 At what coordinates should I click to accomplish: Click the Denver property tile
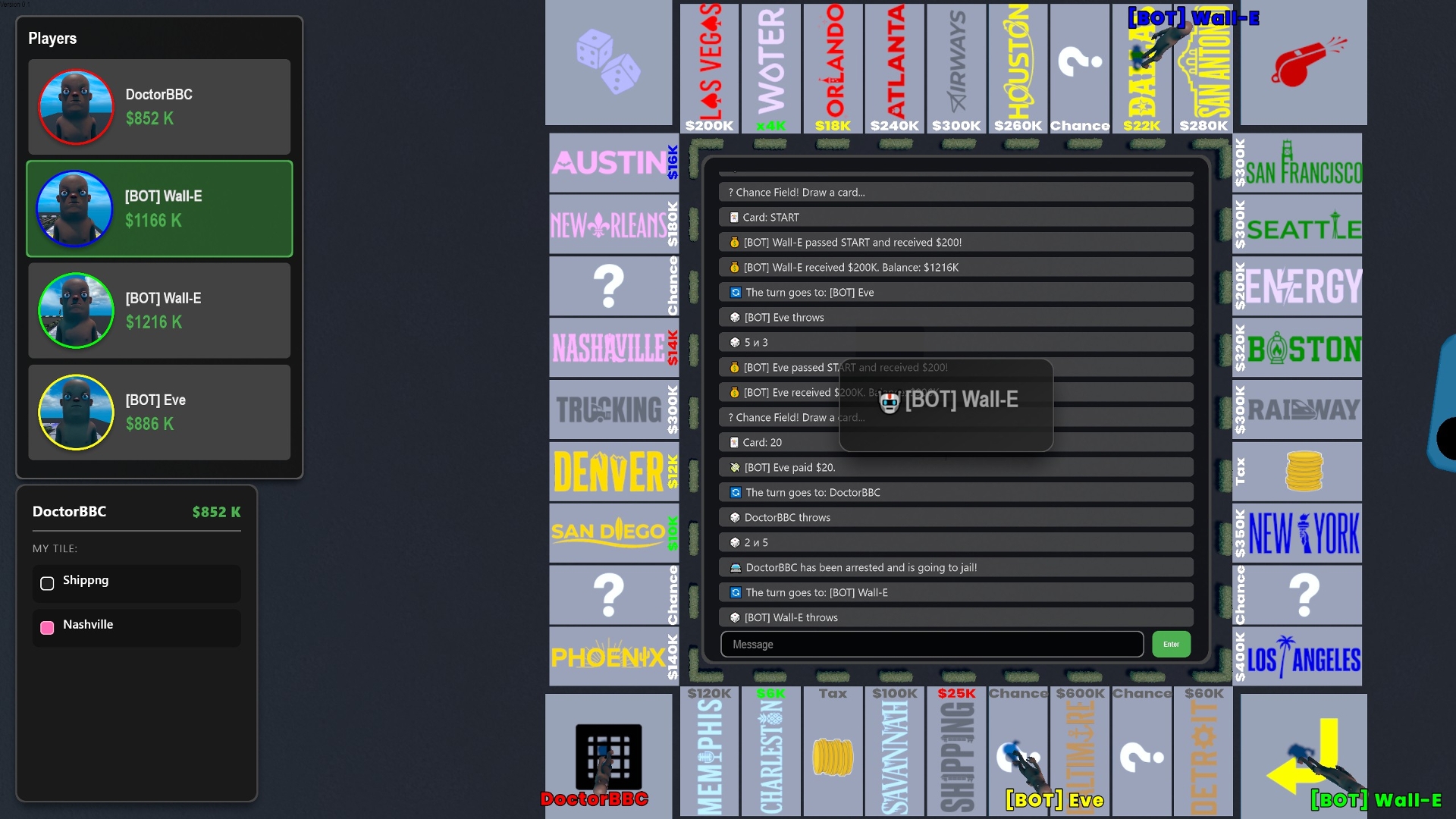point(613,471)
